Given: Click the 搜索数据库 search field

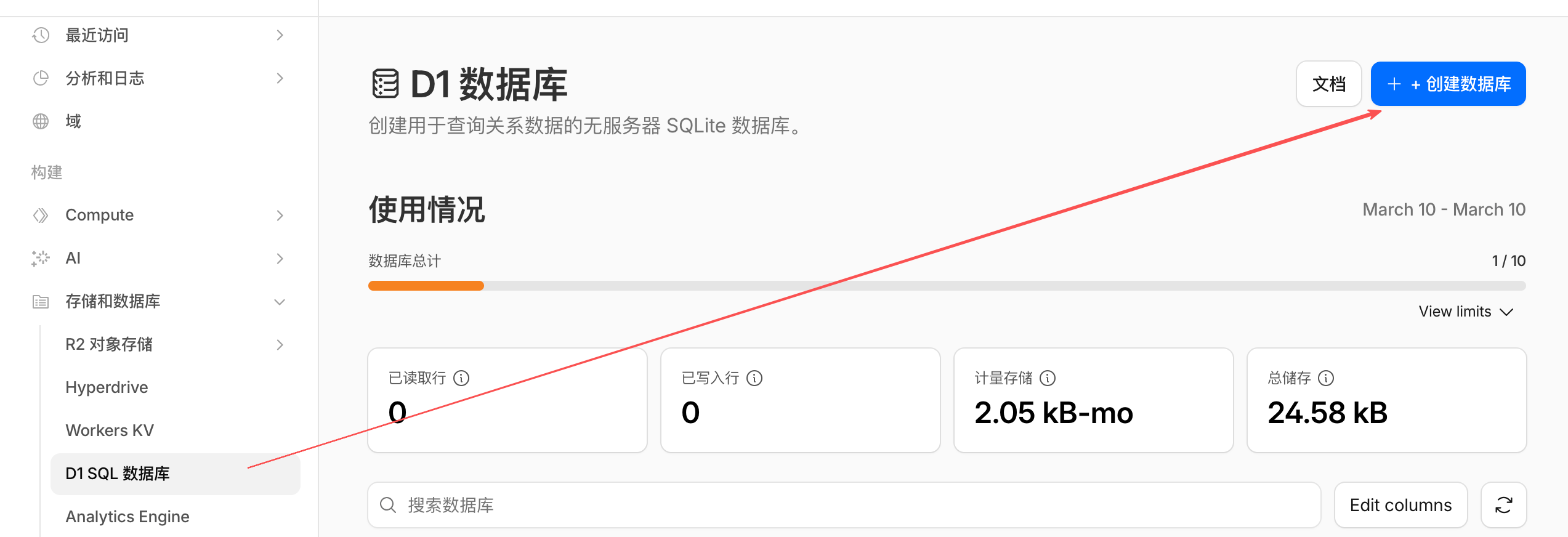Looking at the screenshot, I should tap(844, 505).
